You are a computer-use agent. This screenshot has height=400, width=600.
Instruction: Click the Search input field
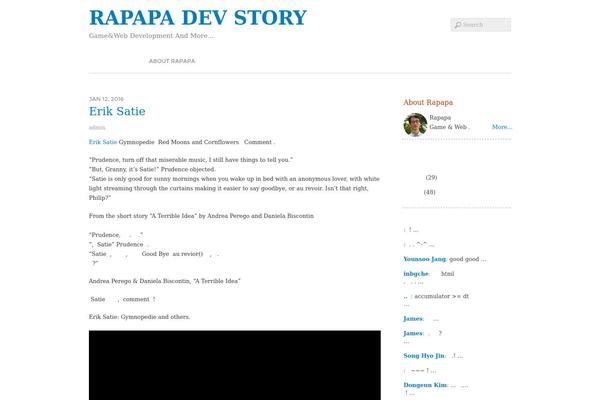tap(481, 25)
